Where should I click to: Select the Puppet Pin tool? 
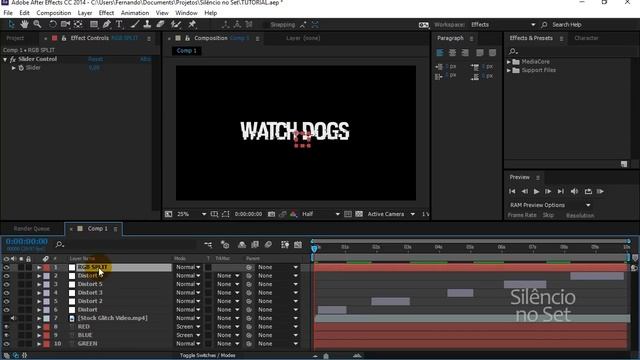point(192,24)
